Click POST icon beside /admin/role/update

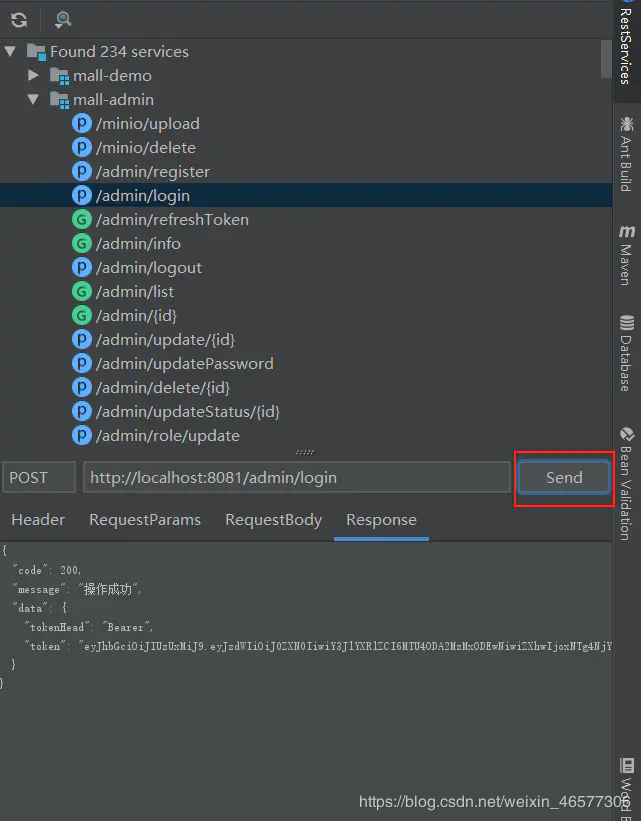[81, 436]
